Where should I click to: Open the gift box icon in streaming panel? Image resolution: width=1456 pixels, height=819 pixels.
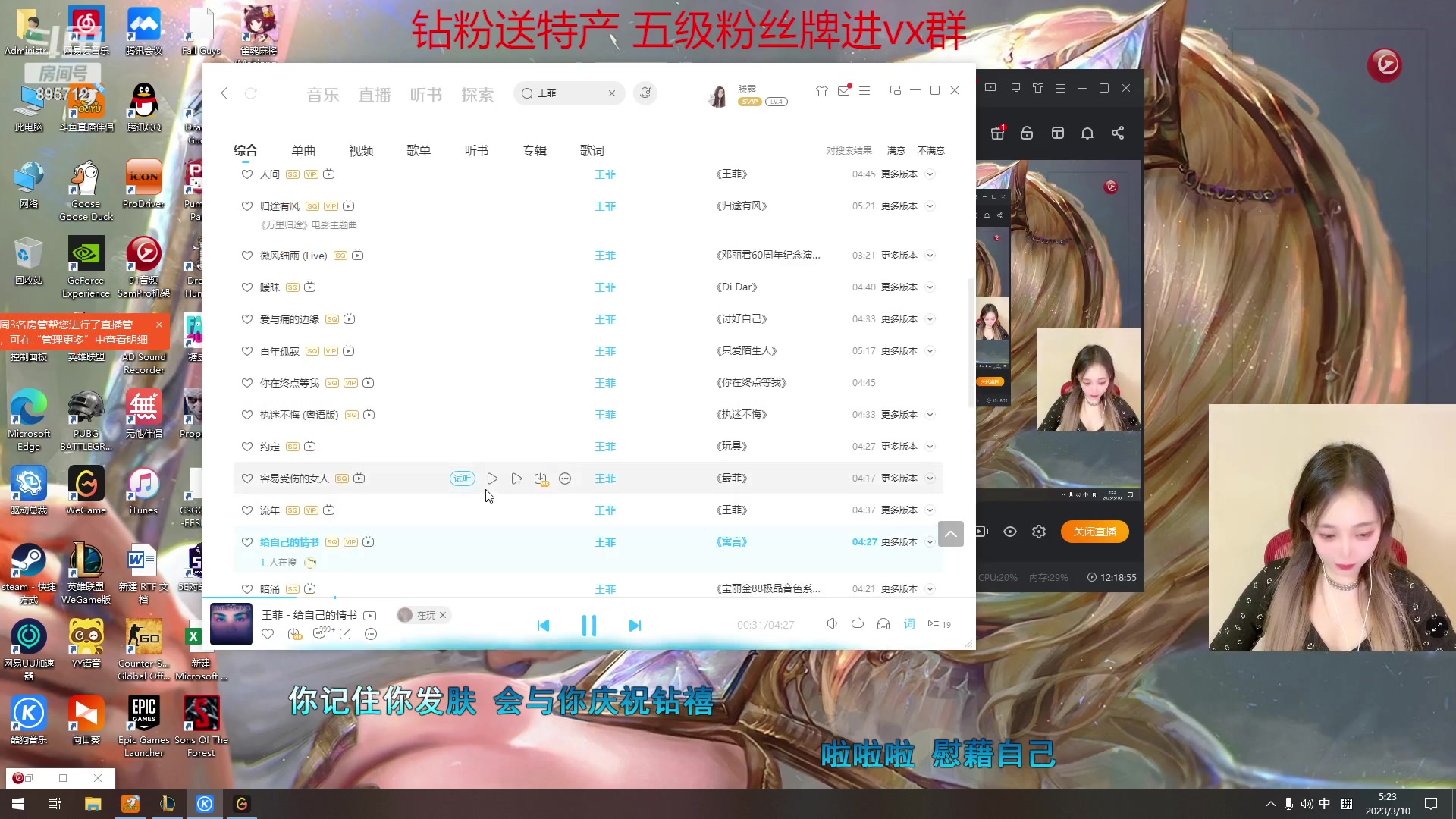pos(996,132)
